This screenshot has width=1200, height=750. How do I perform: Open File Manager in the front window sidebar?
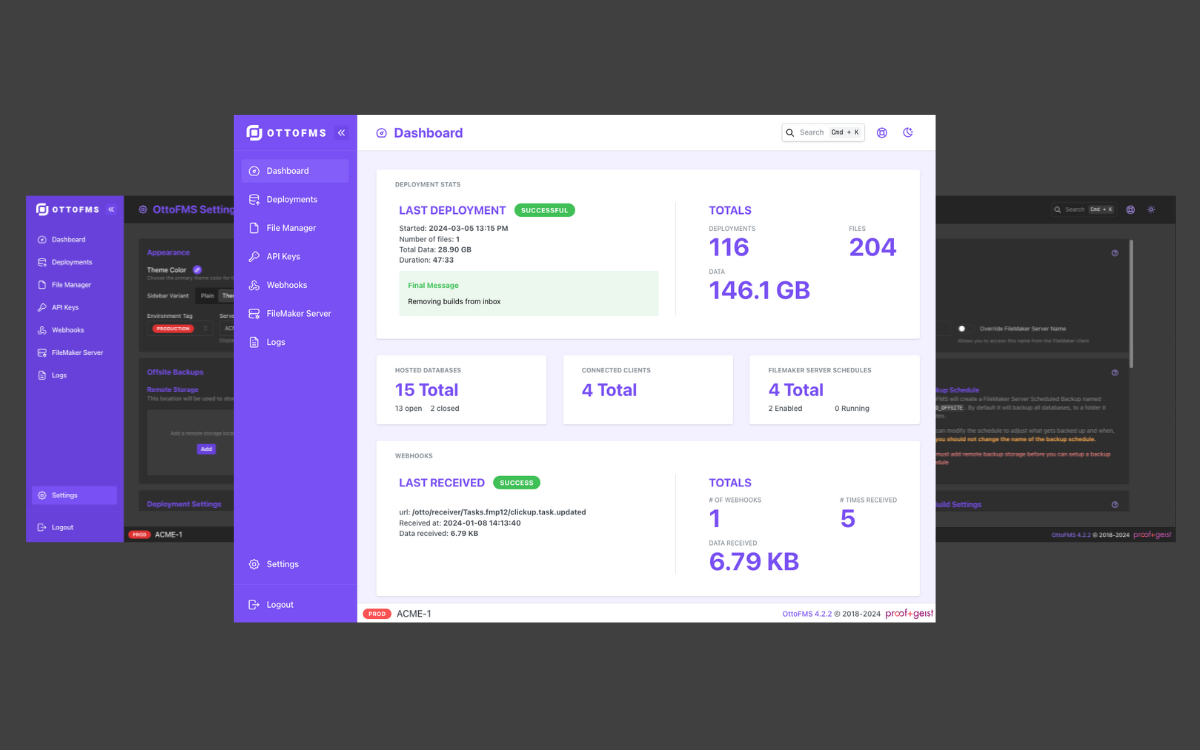click(x=295, y=228)
